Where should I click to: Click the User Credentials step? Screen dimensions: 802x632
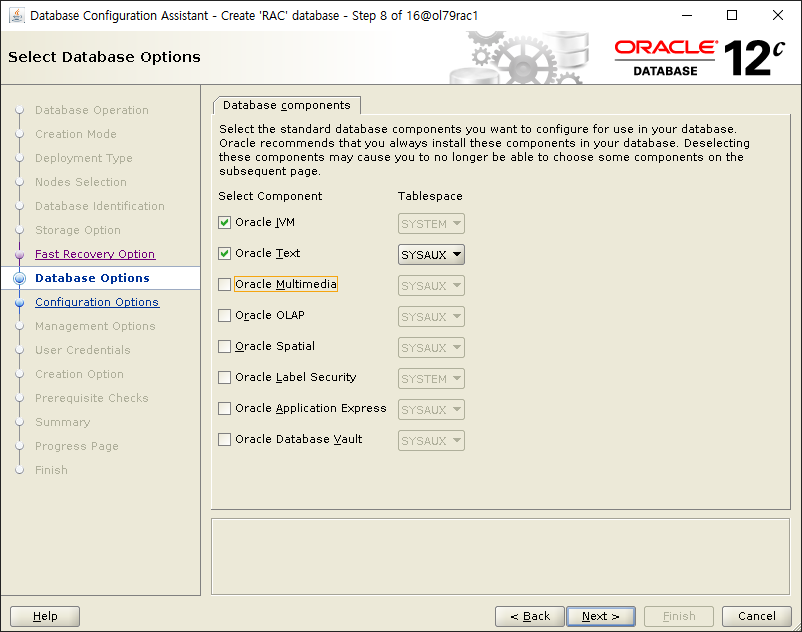pos(83,350)
